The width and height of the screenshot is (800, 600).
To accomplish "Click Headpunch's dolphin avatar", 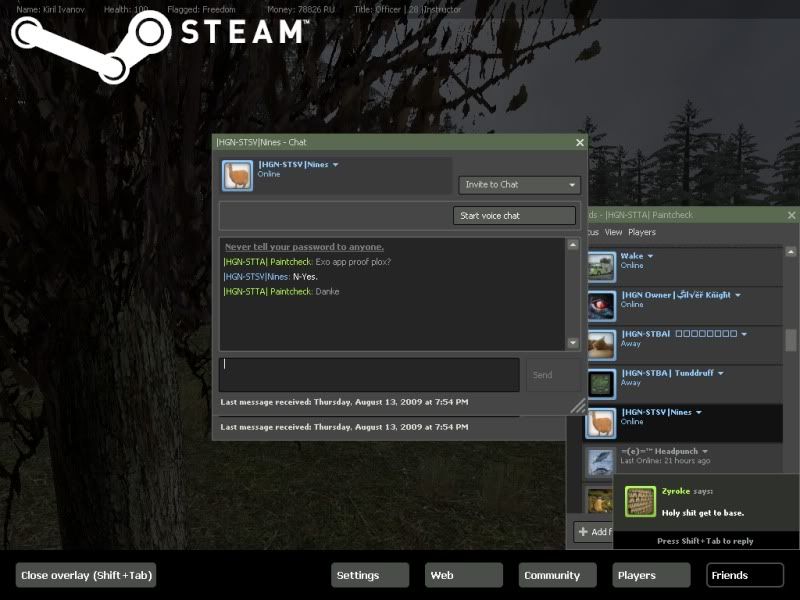I will pyautogui.click(x=599, y=462).
